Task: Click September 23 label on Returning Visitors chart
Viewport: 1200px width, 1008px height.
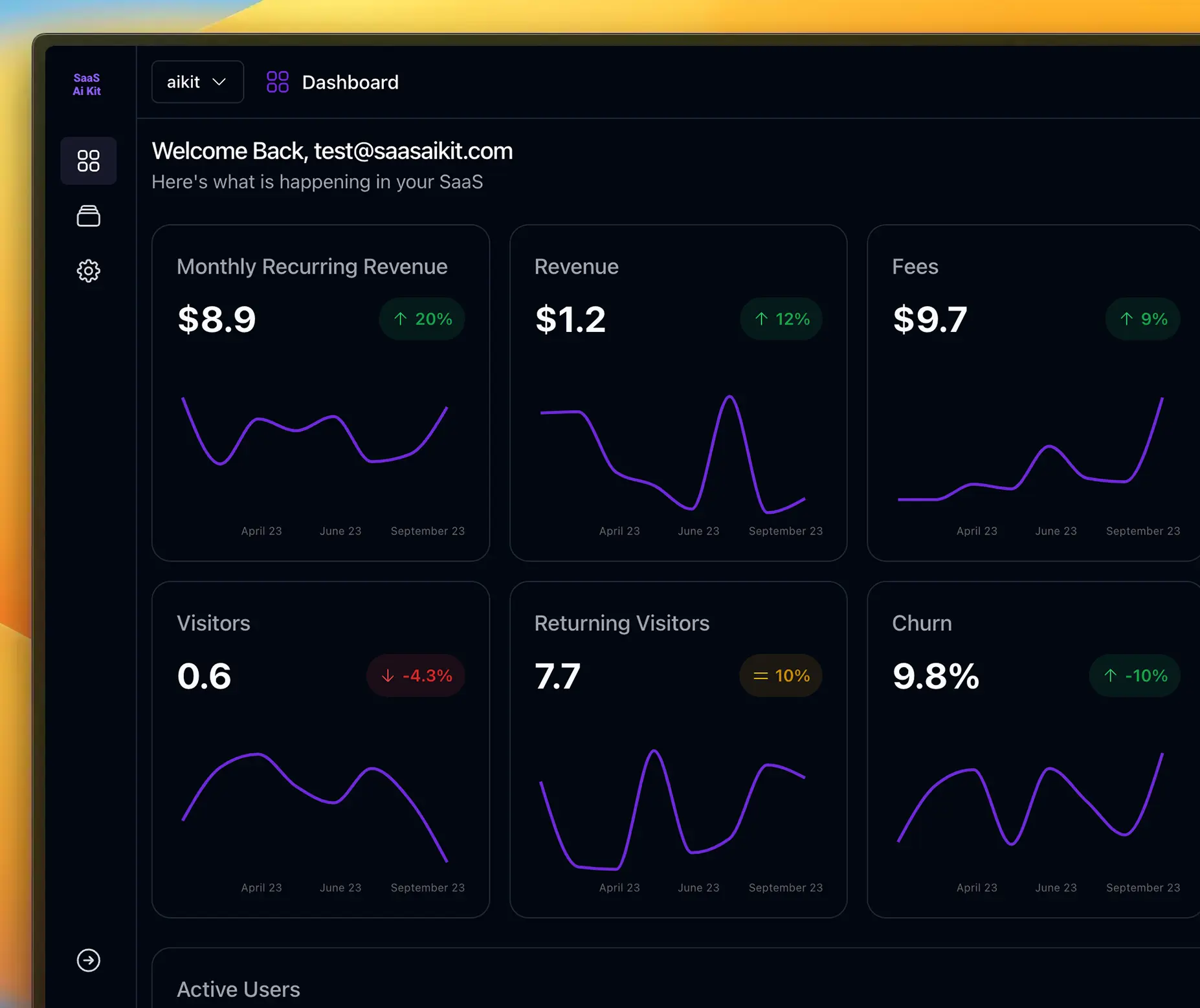Action: [x=786, y=888]
